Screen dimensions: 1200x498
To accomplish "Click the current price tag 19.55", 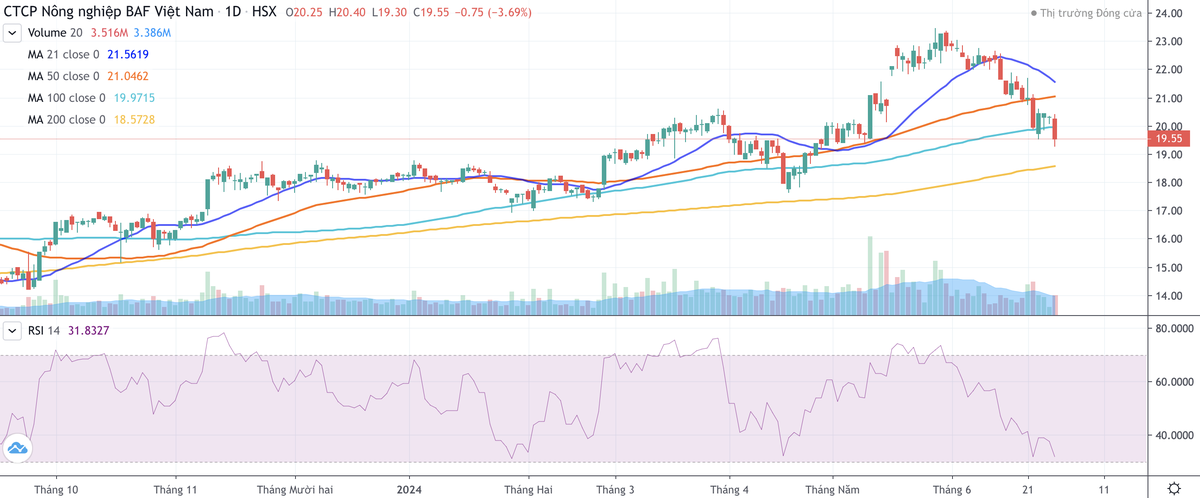I will click(x=1168, y=139).
